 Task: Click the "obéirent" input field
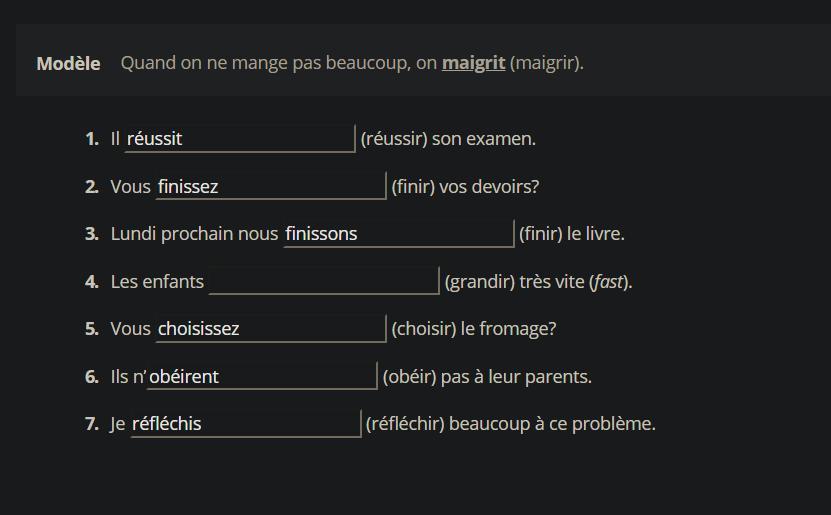pyautogui.click(x=261, y=377)
